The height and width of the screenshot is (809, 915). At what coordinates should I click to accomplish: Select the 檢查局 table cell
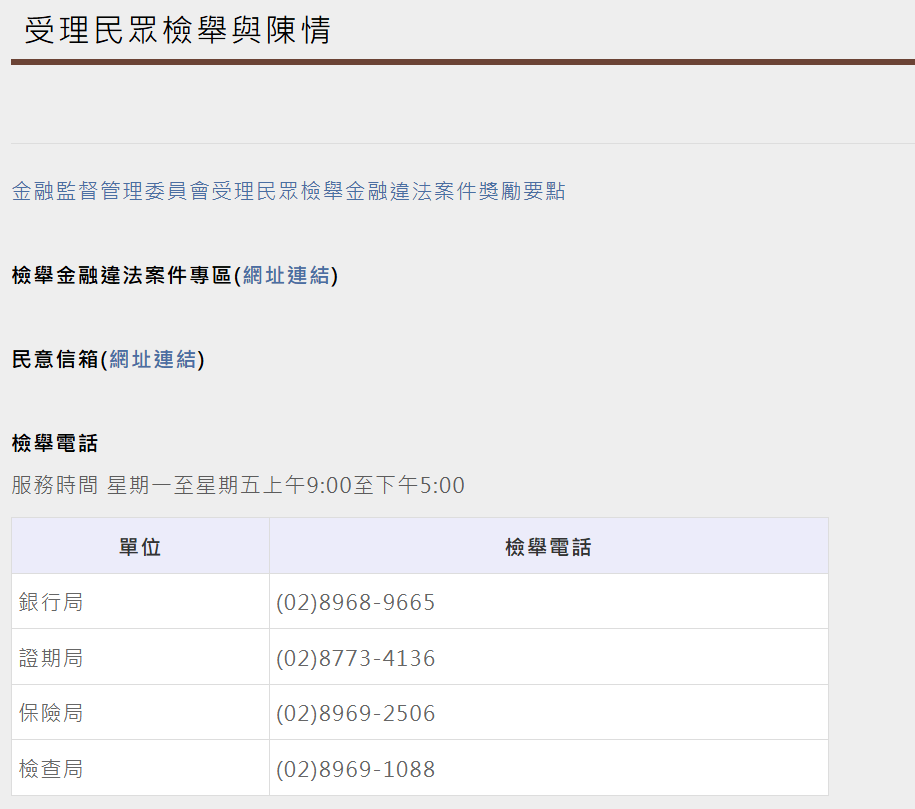pyautogui.click(x=140, y=768)
